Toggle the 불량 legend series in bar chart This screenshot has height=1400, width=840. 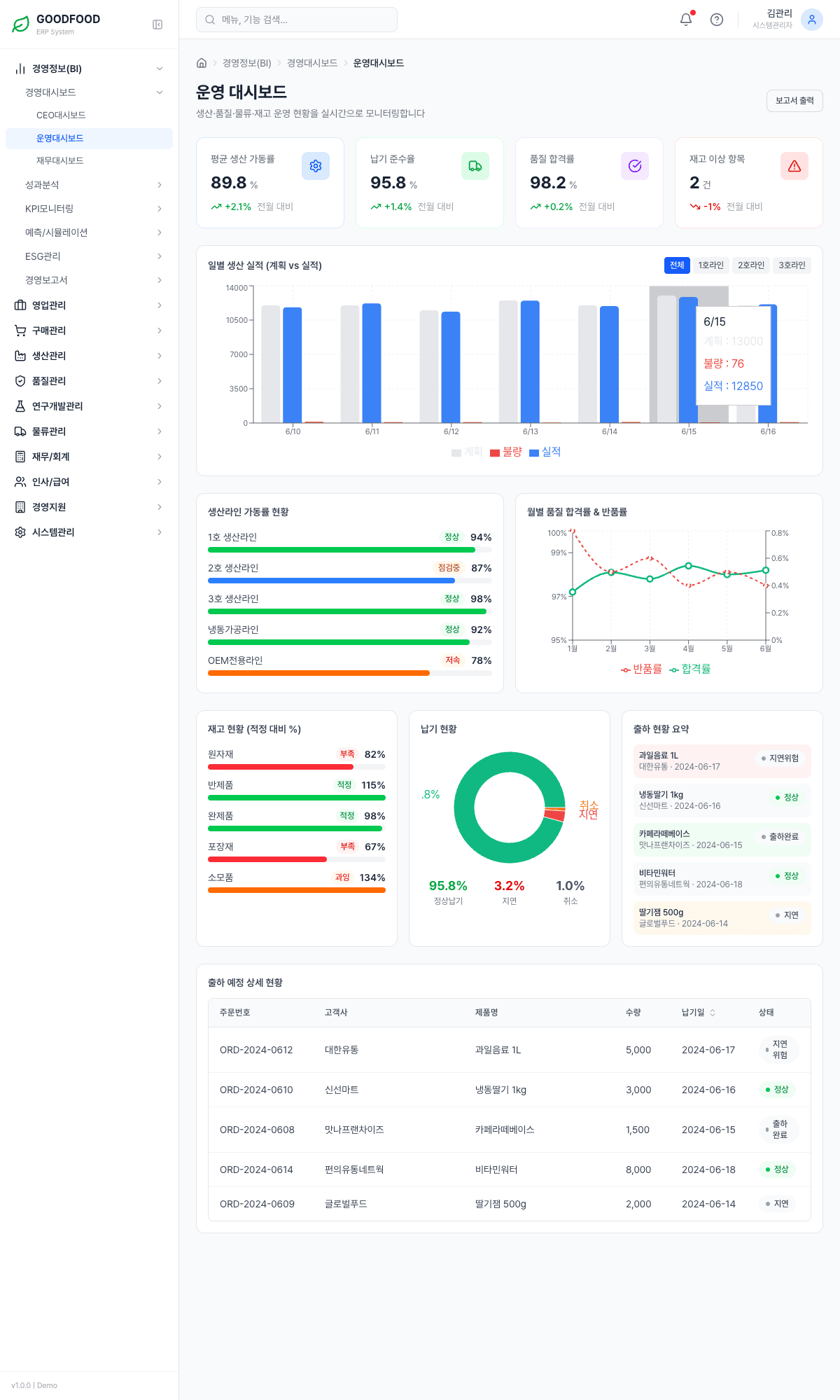pos(506,452)
